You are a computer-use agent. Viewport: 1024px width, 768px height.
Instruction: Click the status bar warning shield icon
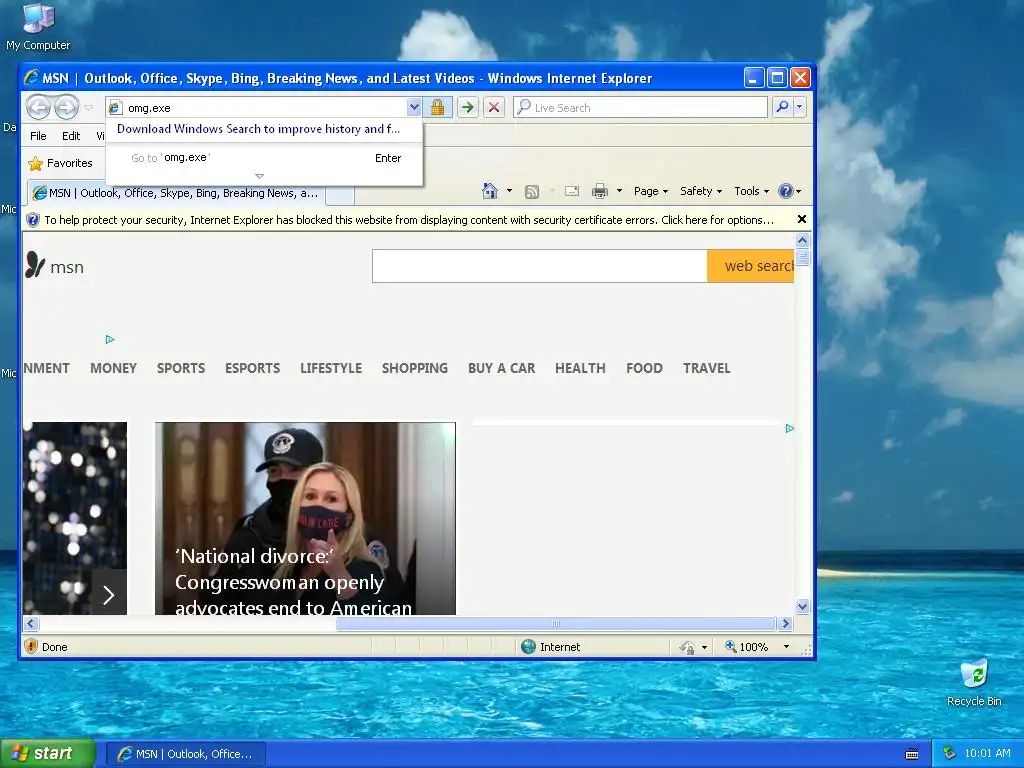pos(31,647)
